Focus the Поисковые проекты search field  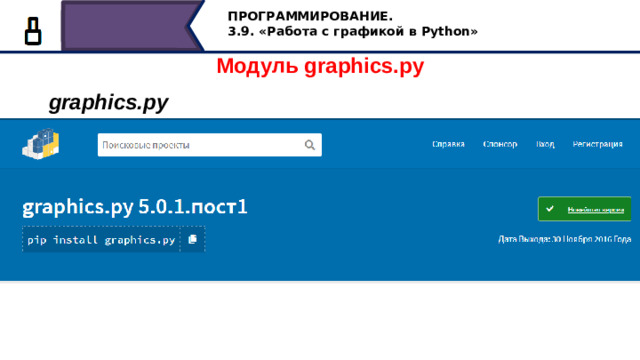[x=209, y=145]
